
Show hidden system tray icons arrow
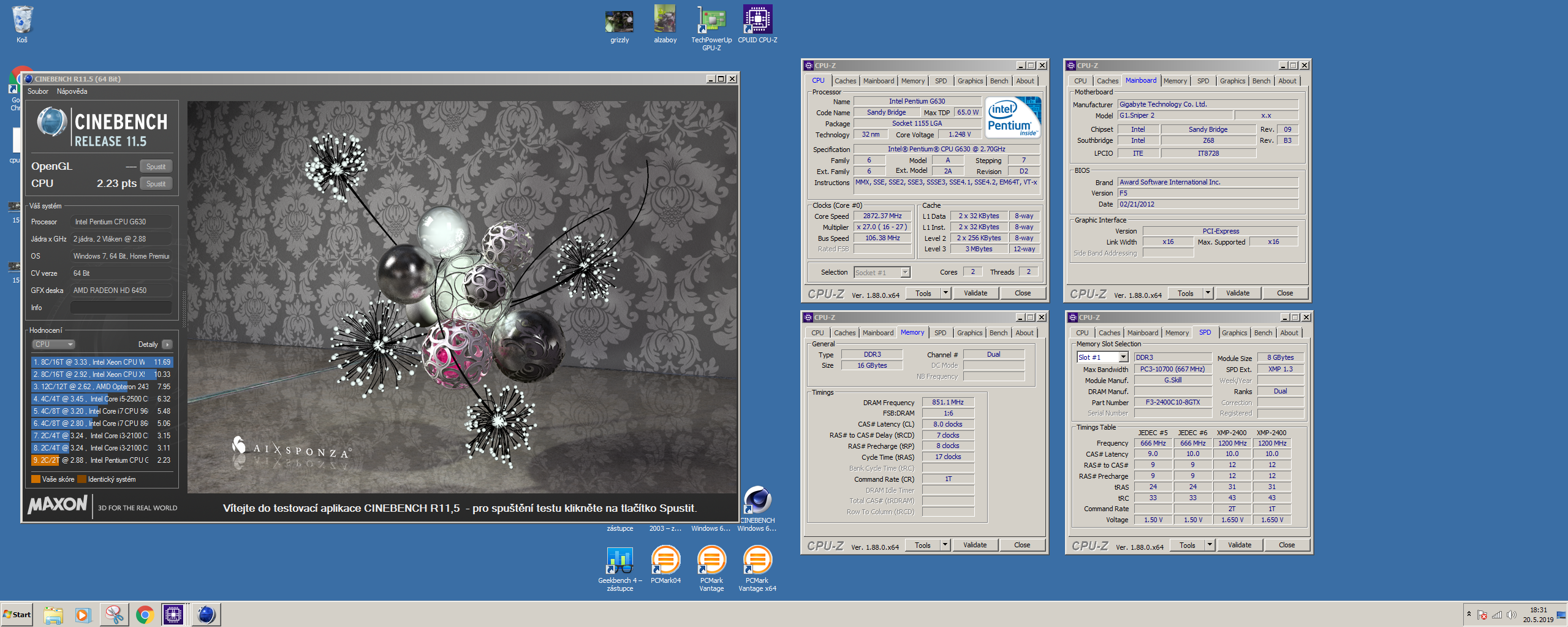[x=1469, y=614]
